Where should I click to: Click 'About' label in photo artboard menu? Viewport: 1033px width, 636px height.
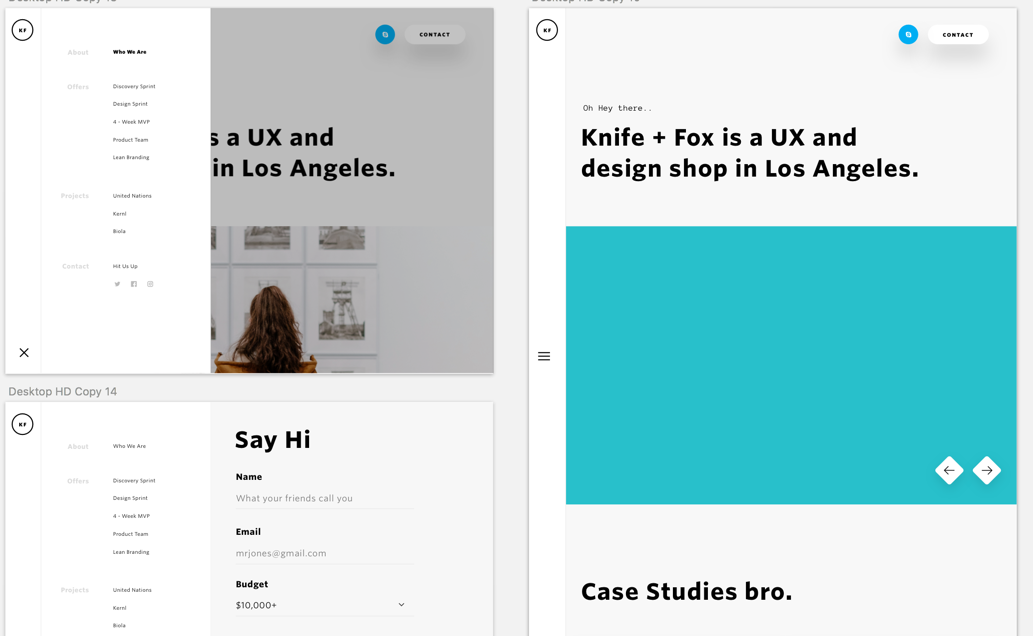pyautogui.click(x=78, y=52)
